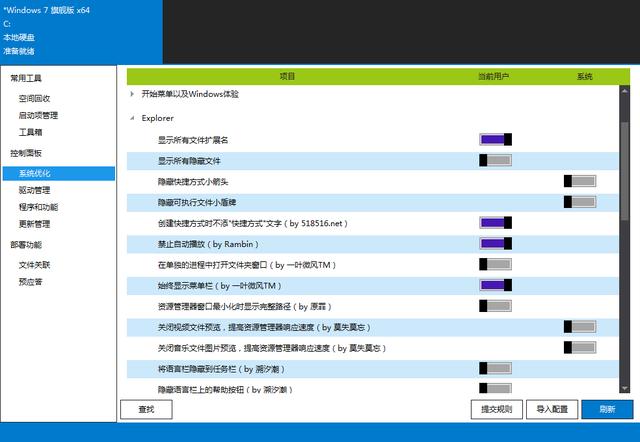Click the 准备就绪 status text
The image size is (640, 442).
[x=19, y=51]
